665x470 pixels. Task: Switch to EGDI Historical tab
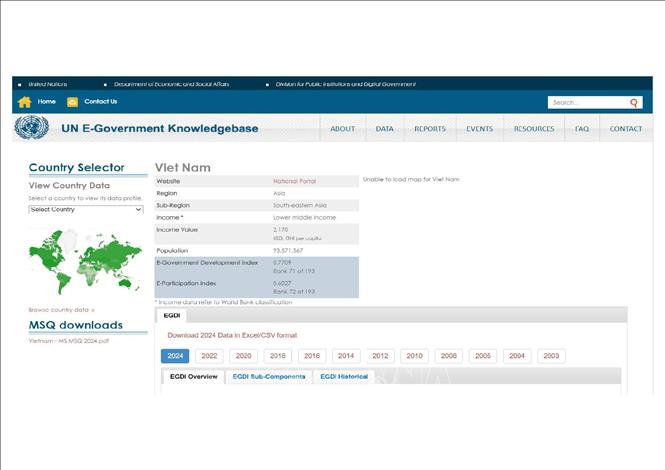tap(344, 377)
